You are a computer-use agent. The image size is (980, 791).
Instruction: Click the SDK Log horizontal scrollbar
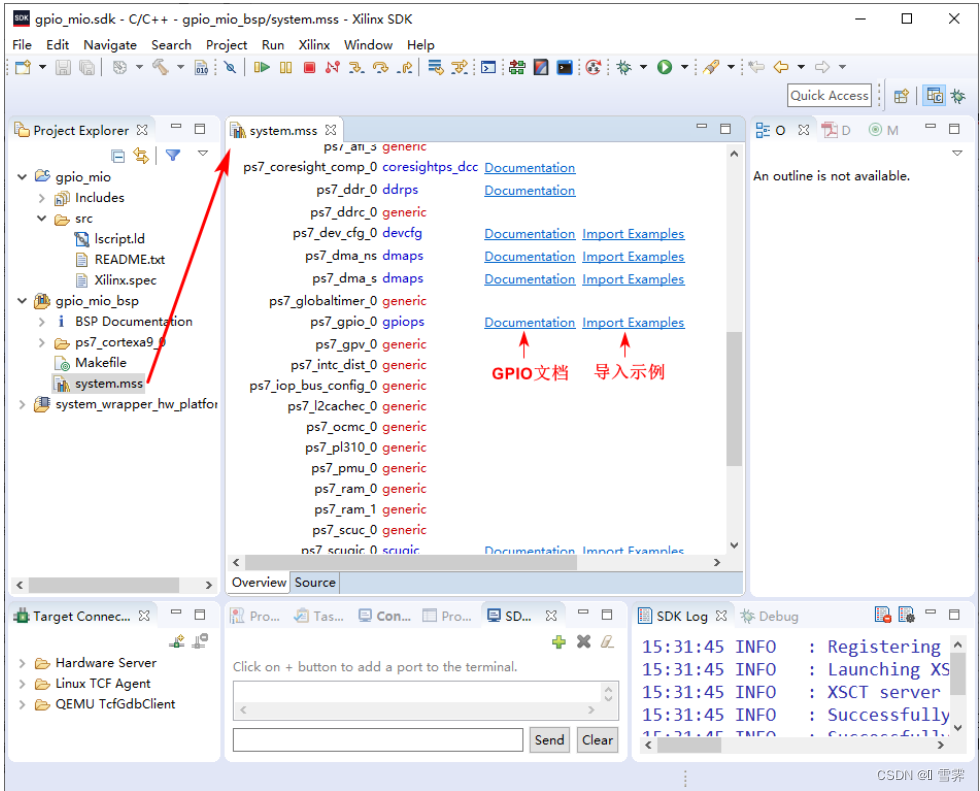(x=689, y=745)
